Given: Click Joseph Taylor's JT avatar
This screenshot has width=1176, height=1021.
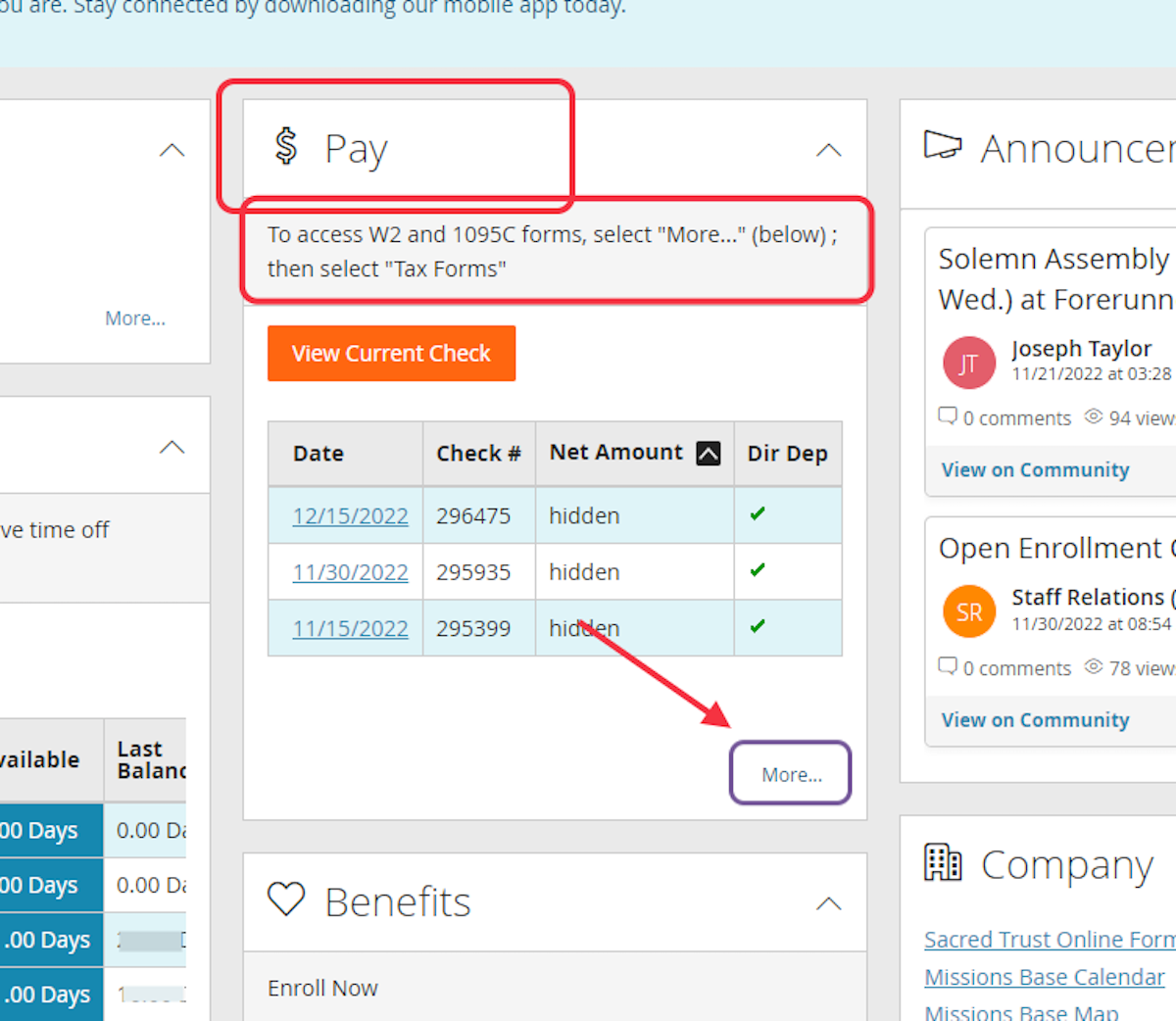Looking at the screenshot, I should [x=968, y=364].
